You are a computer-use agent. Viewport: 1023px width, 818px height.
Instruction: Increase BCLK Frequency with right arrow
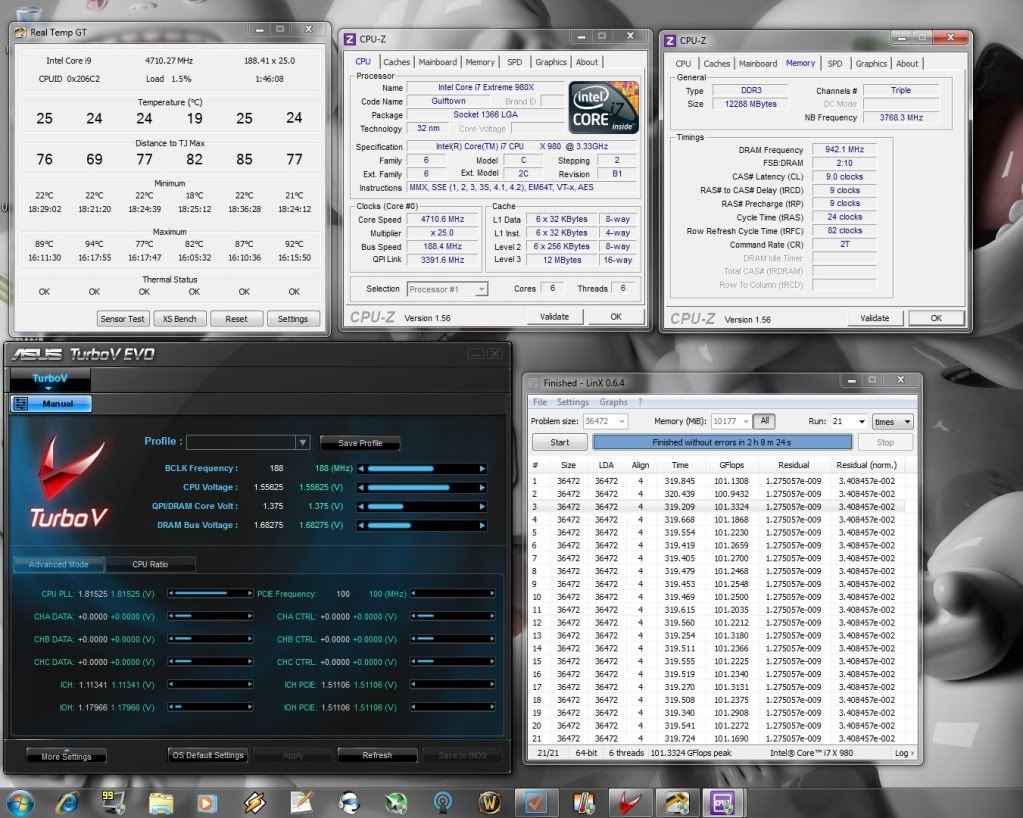click(482, 468)
